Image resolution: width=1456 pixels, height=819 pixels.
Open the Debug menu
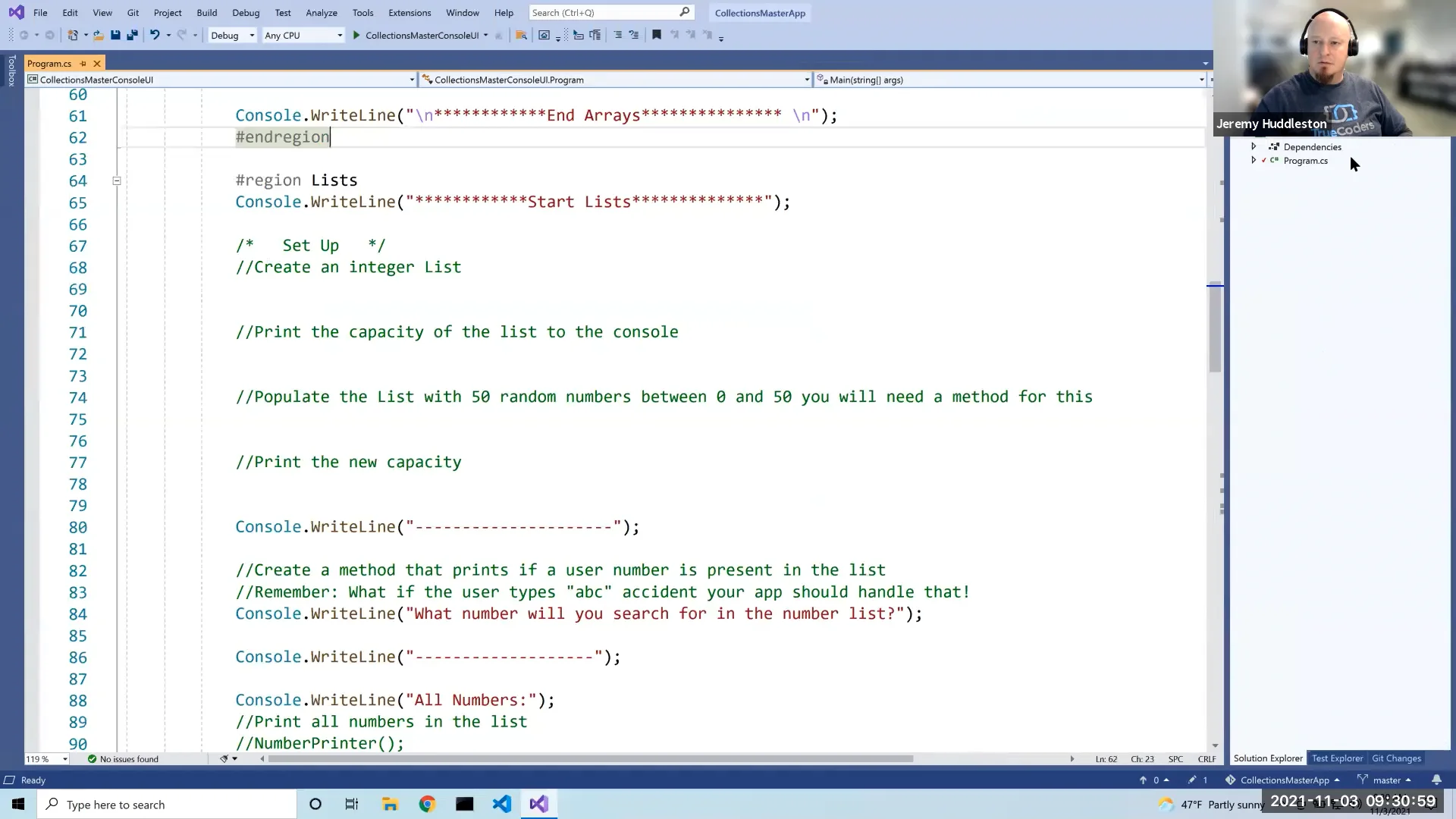246,12
